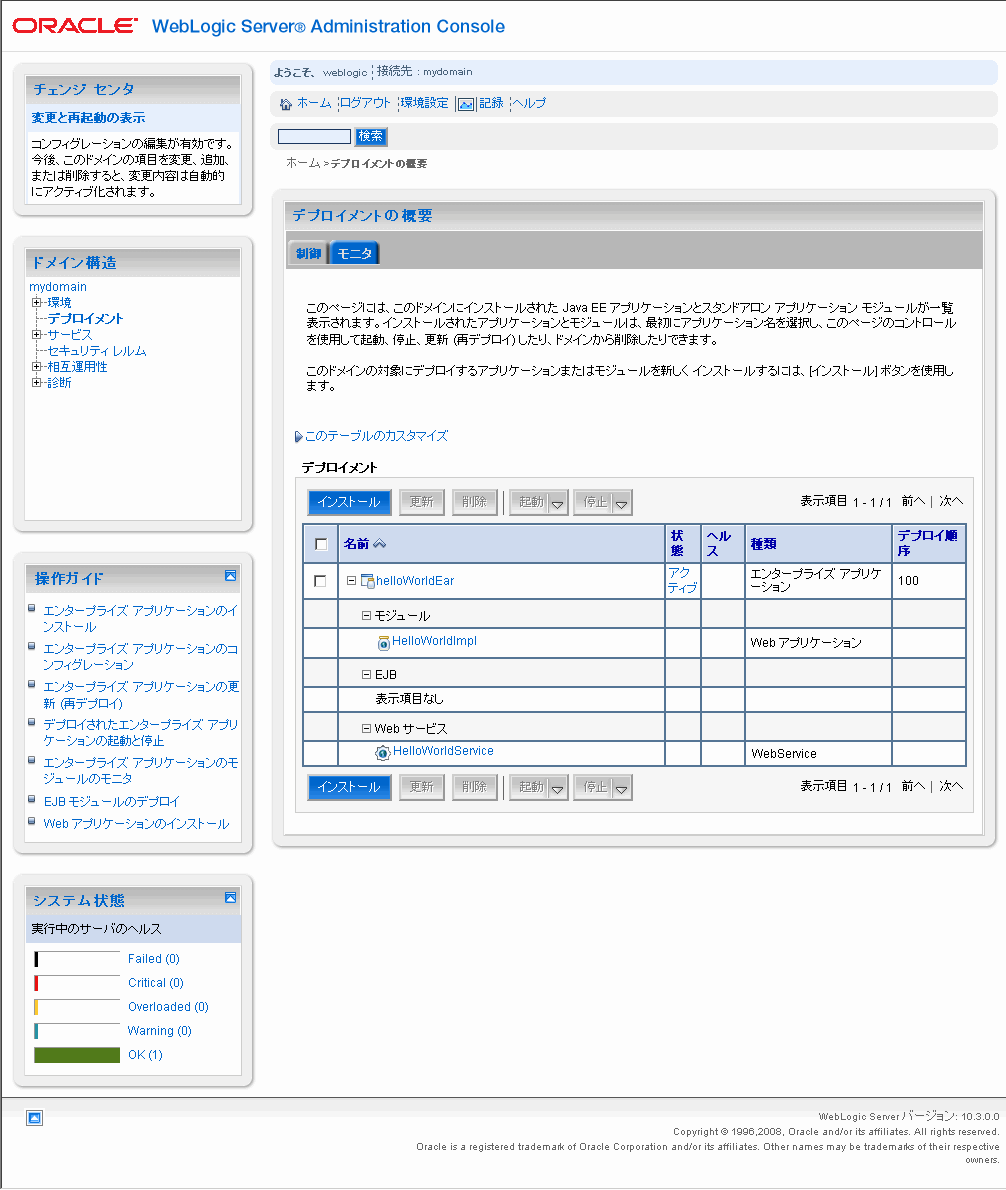This screenshot has height=1190, width=1006.
Task: Click the 名前 column sort arrow icon
Action: 380,543
